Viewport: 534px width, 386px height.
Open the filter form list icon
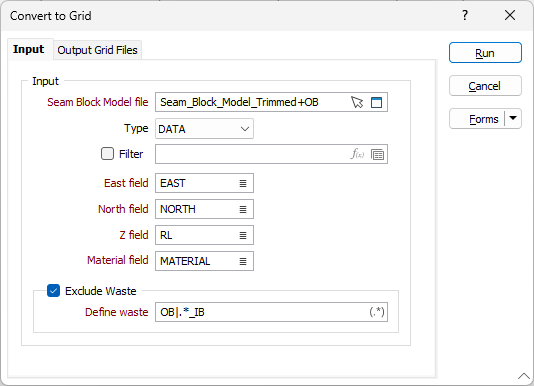(377, 155)
